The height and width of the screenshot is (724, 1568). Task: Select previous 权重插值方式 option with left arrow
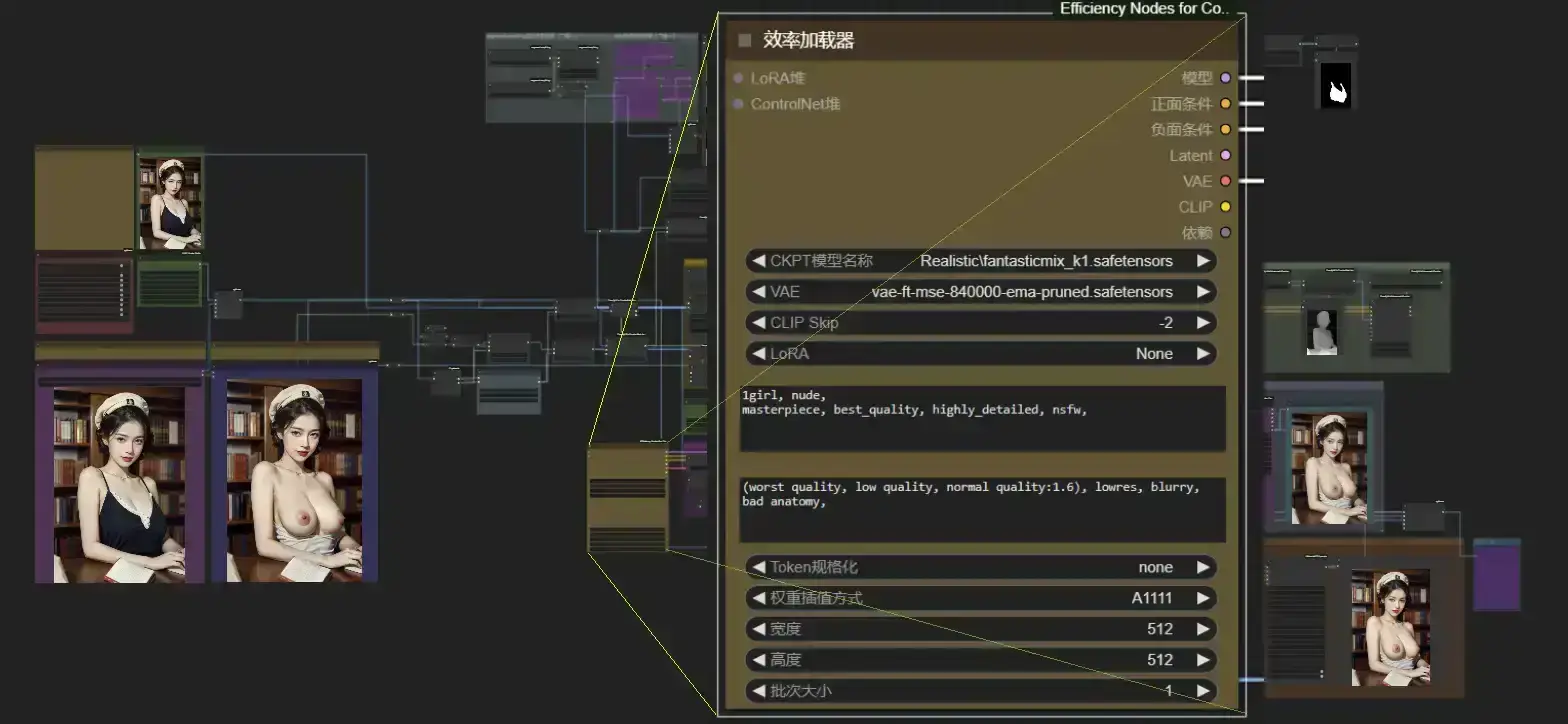tap(759, 598)
